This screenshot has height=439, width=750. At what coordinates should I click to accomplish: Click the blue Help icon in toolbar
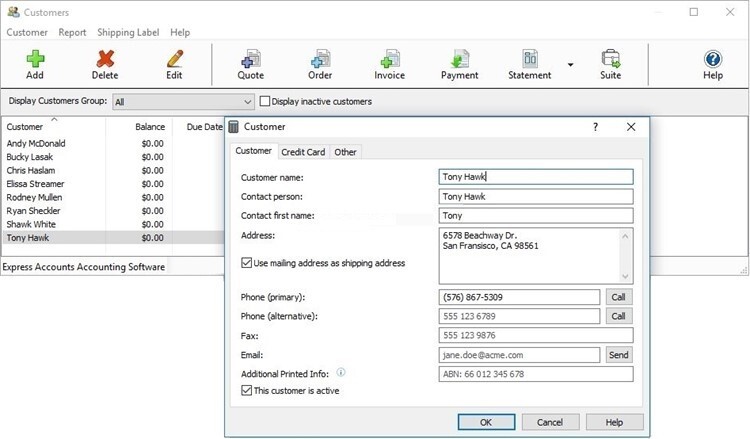(x=713, y=59)
